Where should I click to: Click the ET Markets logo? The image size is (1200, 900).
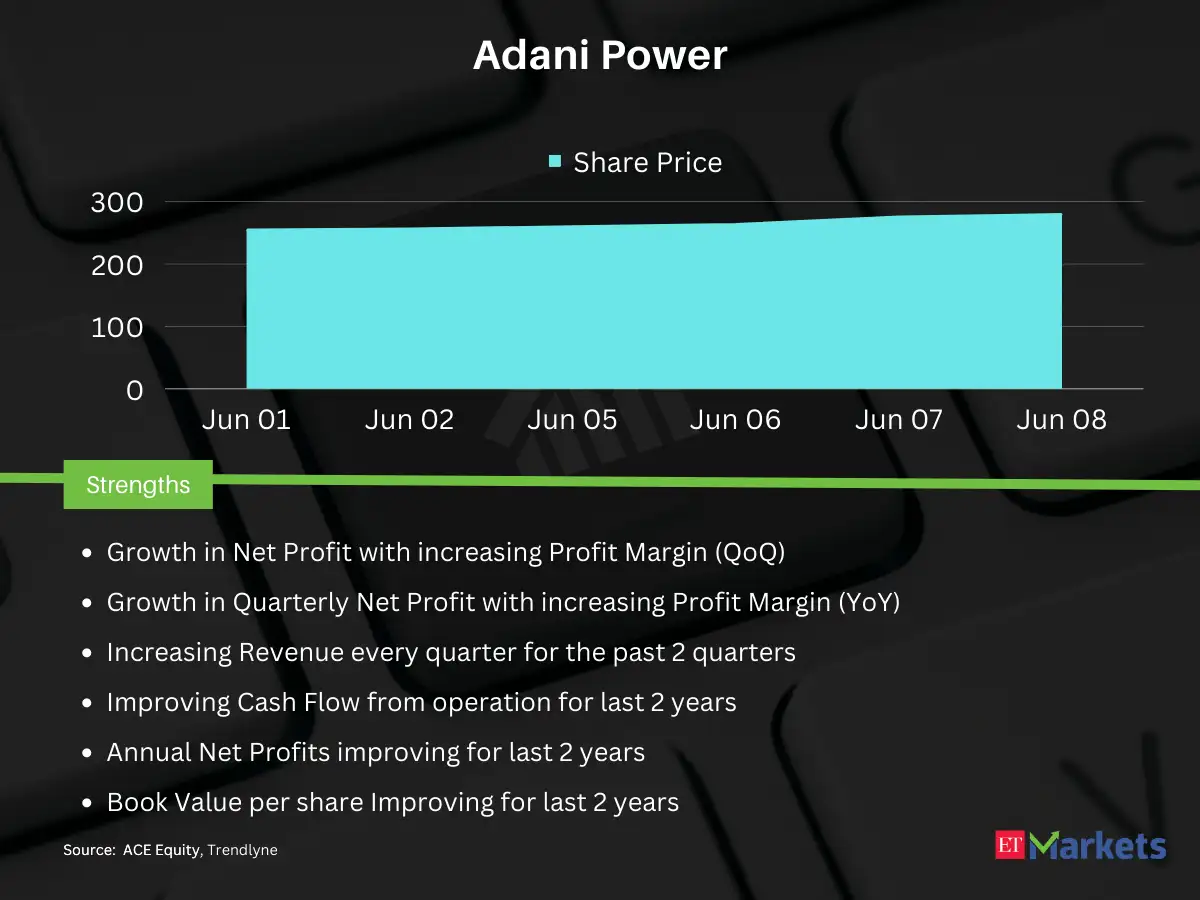pyautogui.click(x=1081, y=845)
